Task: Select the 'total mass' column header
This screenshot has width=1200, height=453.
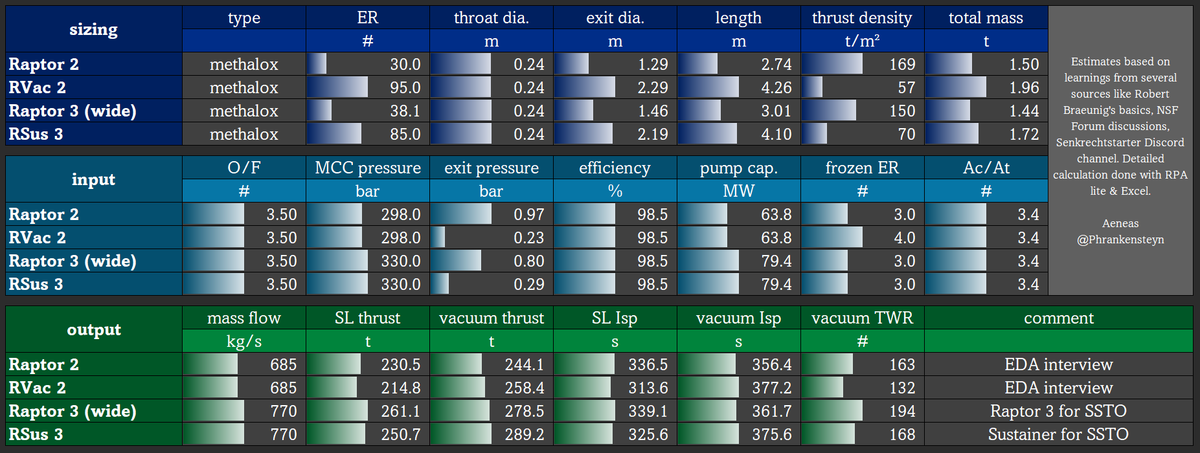Action: pyautogui.click(x=985, y=17)
